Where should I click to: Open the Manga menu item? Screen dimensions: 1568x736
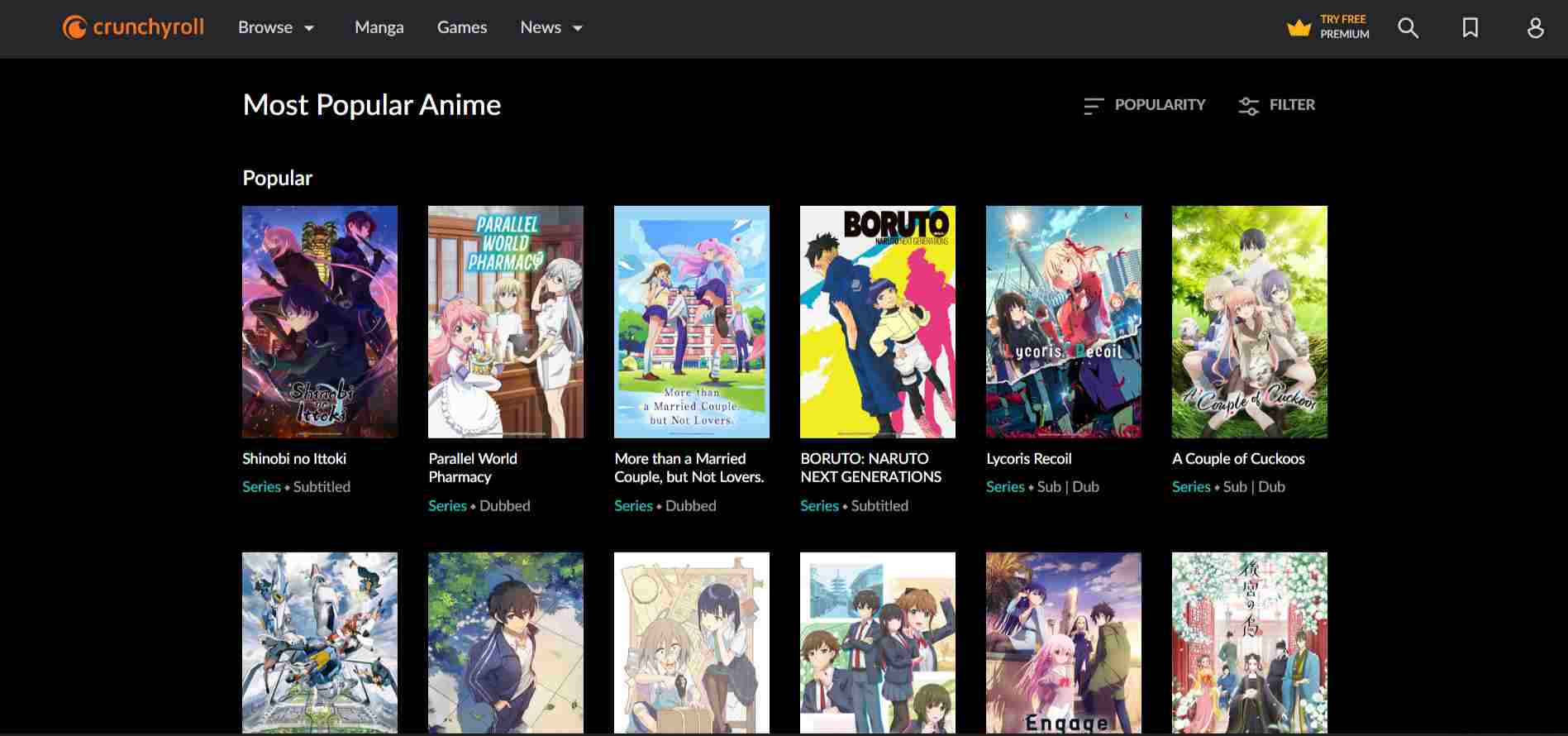379,27
